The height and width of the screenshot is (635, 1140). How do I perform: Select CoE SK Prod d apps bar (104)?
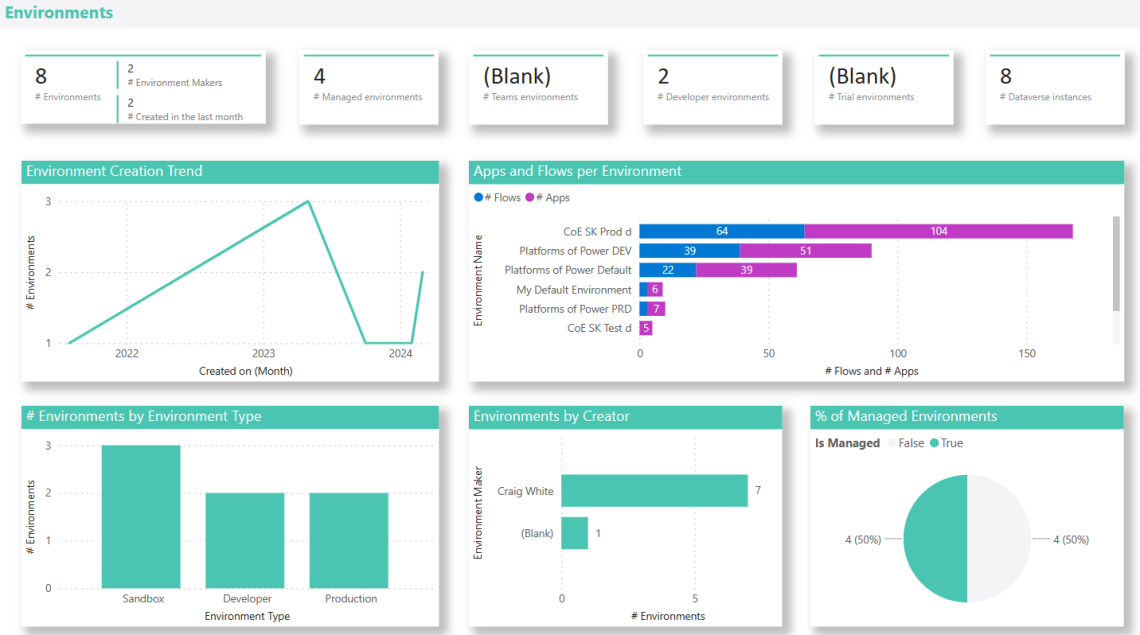pyautogui.click(x=938, y=231)
